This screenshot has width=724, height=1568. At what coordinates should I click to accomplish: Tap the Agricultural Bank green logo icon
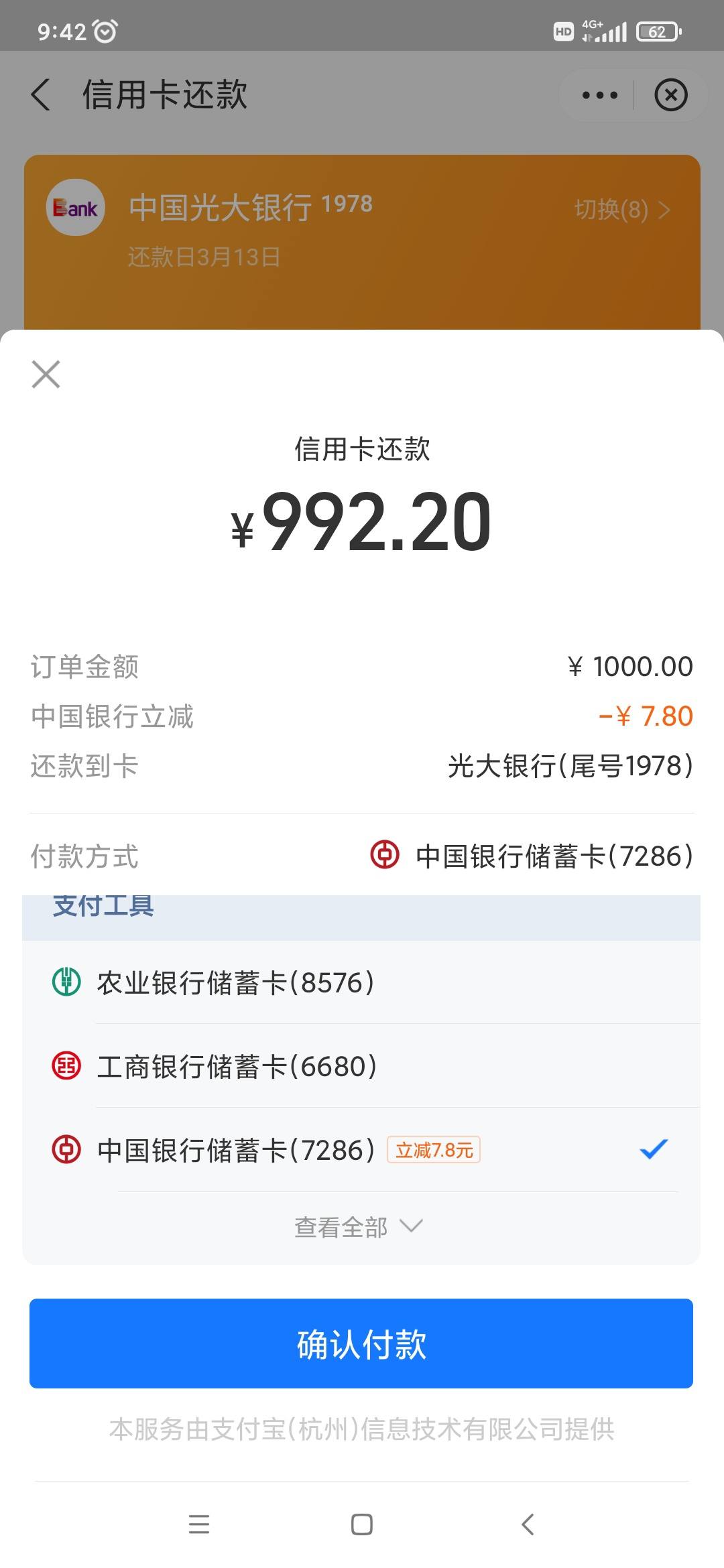(x=66, y=982)
